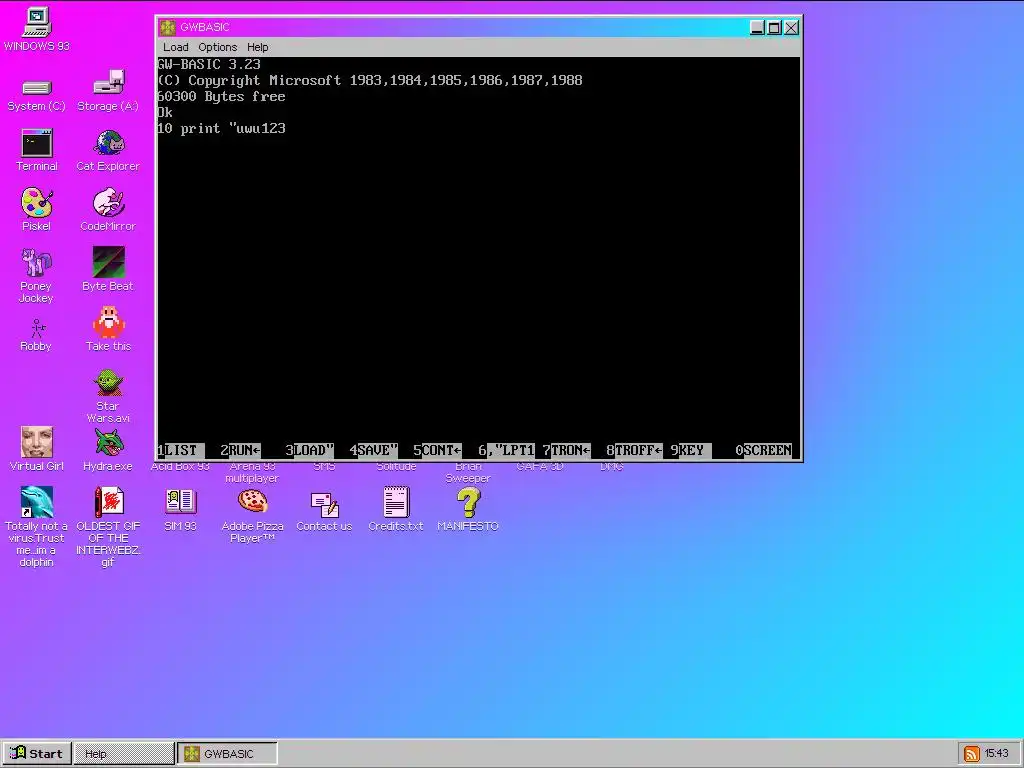Click the Start button
Image resolution: width=1024 pixels, height=768 pixels.
36,754
